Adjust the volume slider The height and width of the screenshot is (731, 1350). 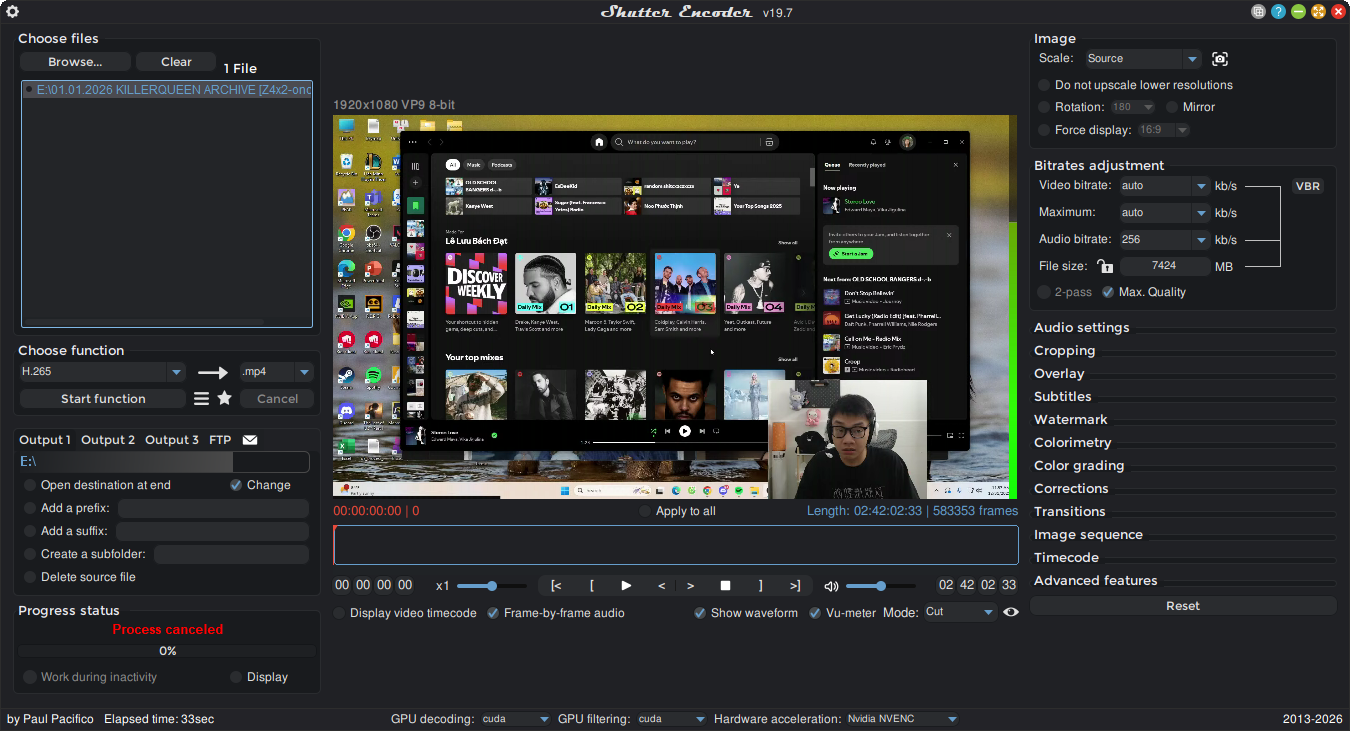[x=880, y=586]
